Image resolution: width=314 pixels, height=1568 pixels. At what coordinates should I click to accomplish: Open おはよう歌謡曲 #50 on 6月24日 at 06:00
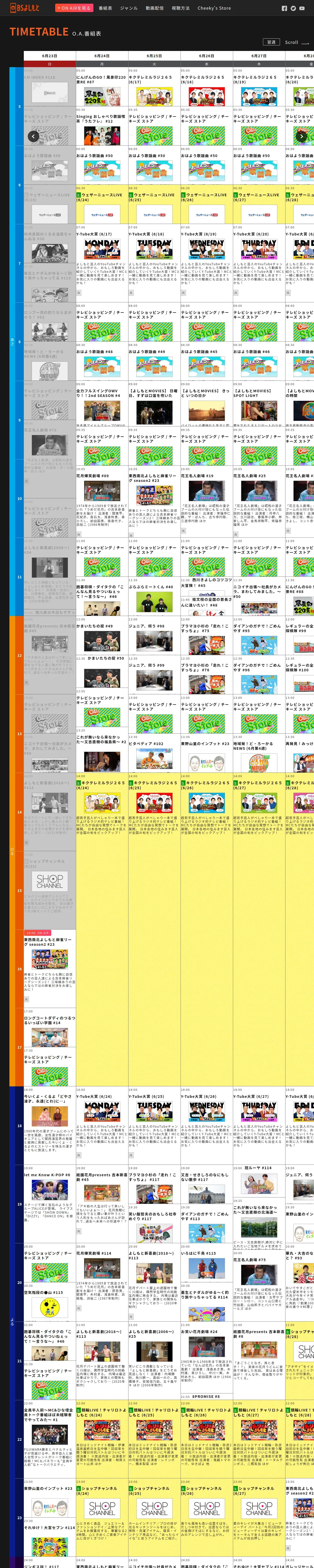tap(102, 165)
